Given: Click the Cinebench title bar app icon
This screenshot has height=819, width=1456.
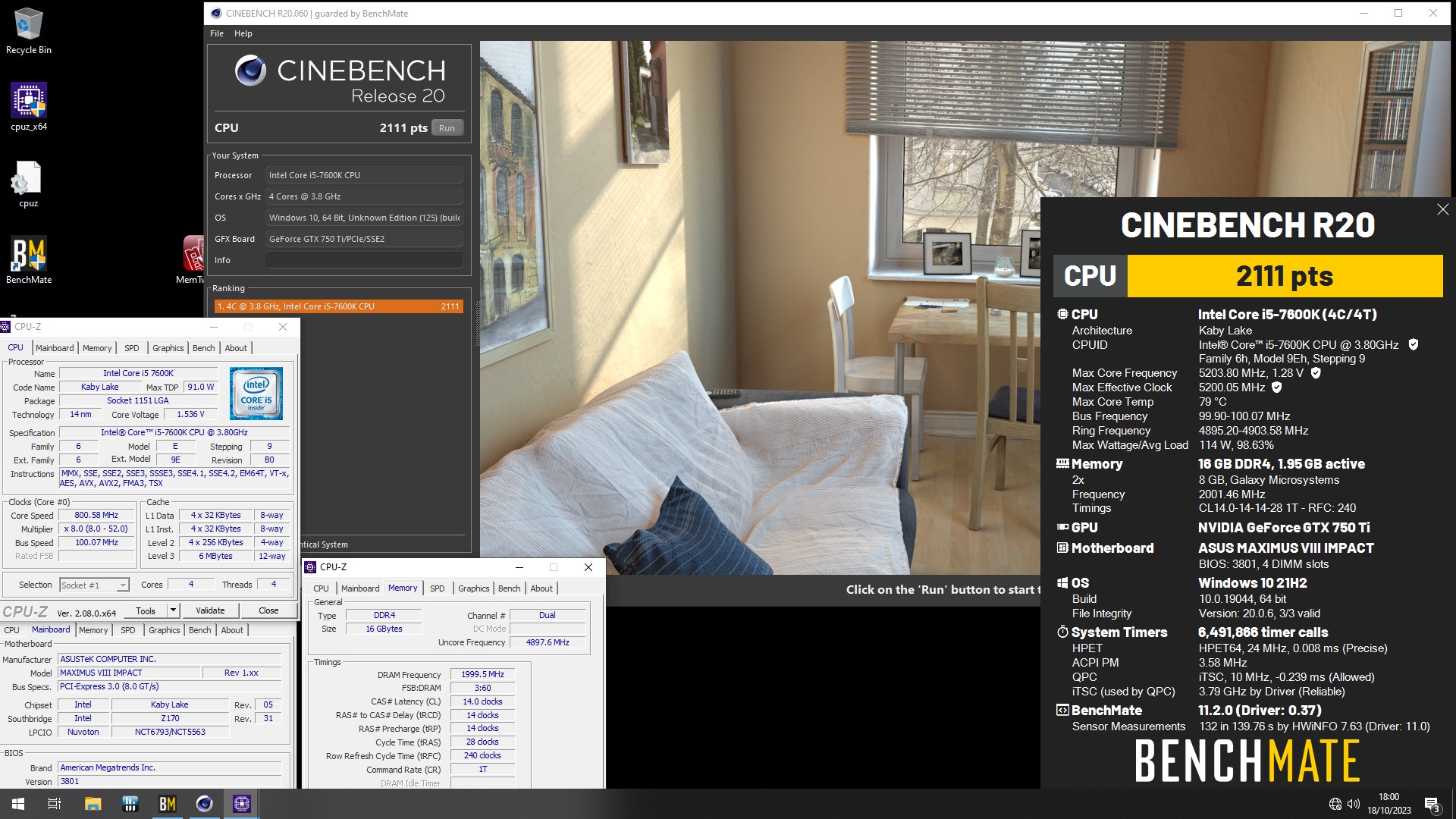Looking at the screenshot, I should coord(216,13).
